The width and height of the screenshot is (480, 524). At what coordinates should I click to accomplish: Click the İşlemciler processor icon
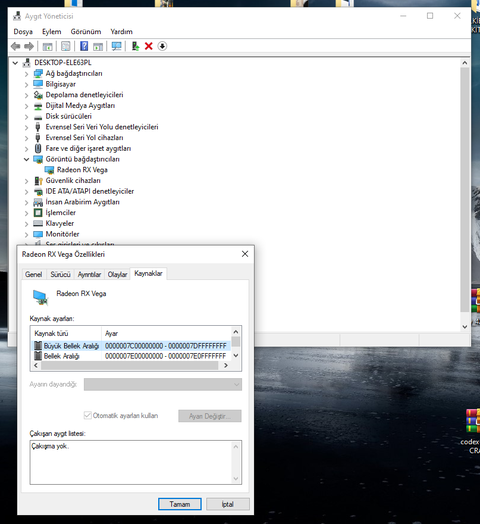tap(38, 213)
